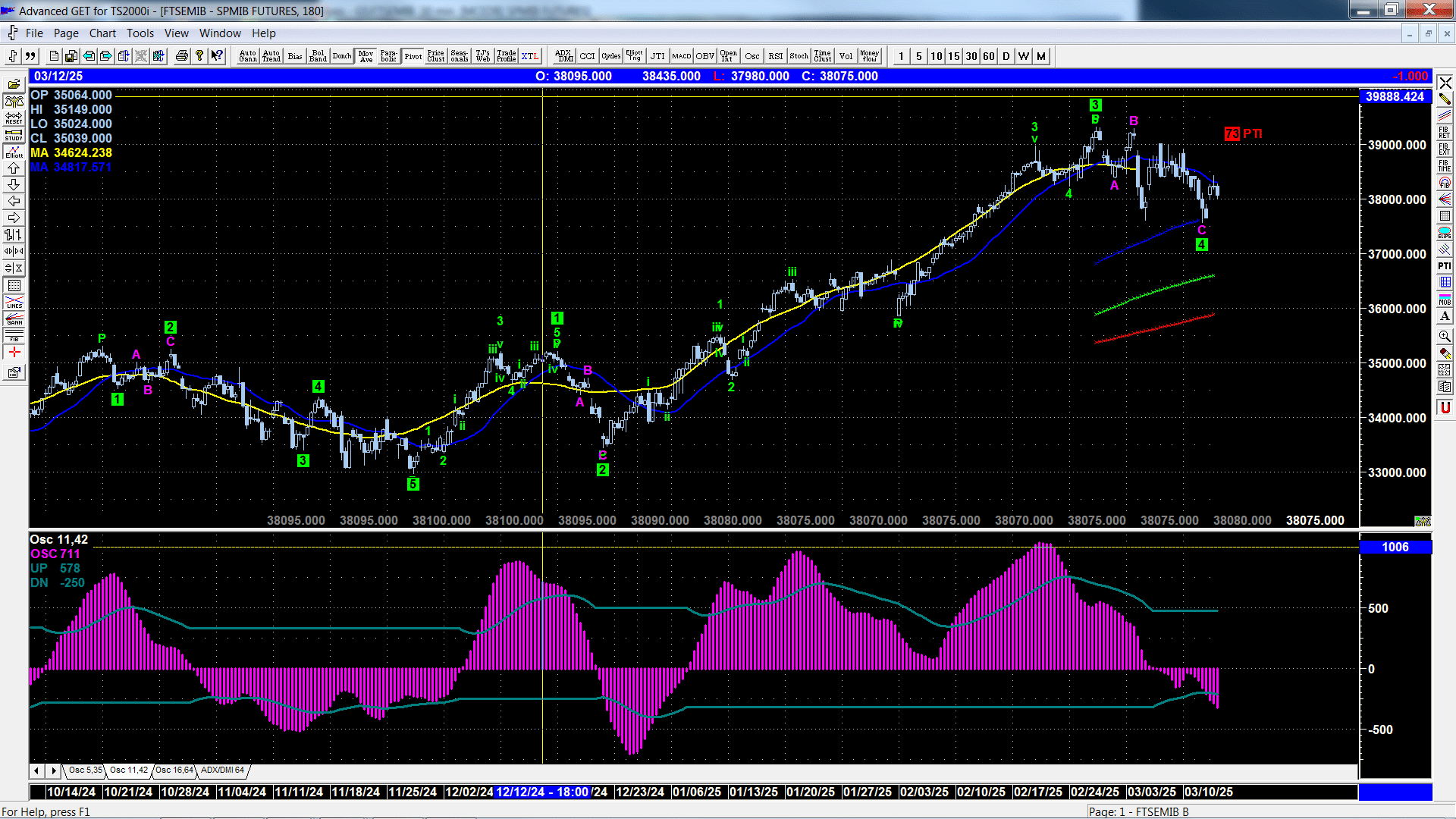Click the Seasonals study button
Viewport: 1456px width, 819px height.
point(460,56)
